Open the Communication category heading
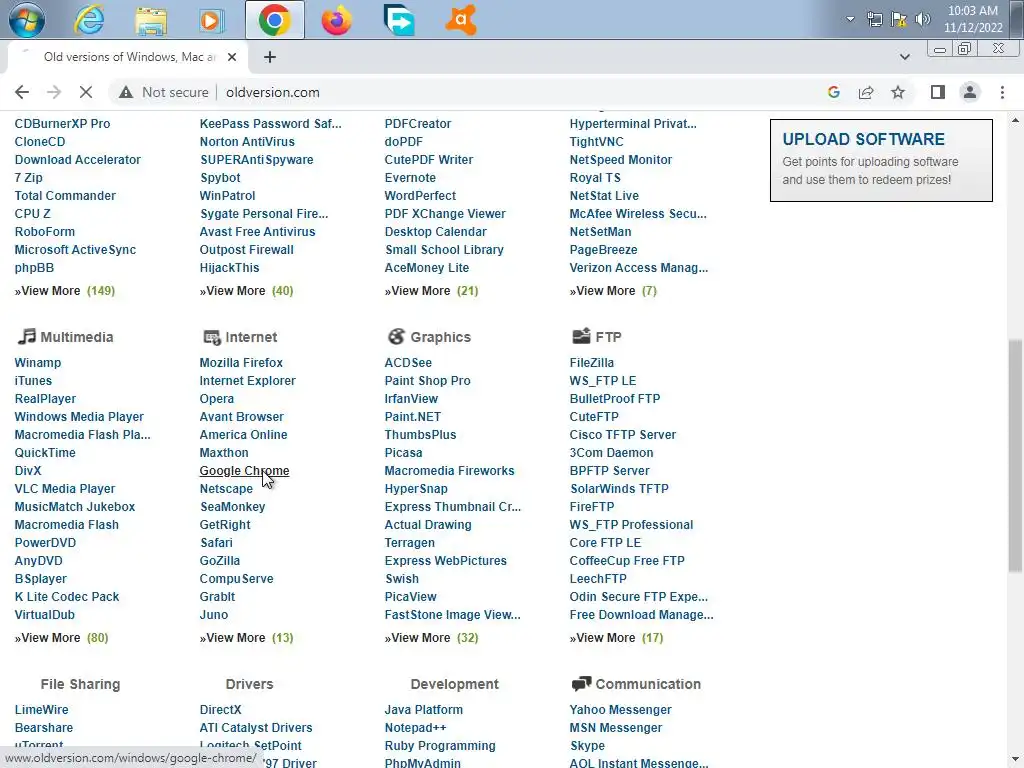Viewport: 1024px width, 768px height. pos(648,684)
